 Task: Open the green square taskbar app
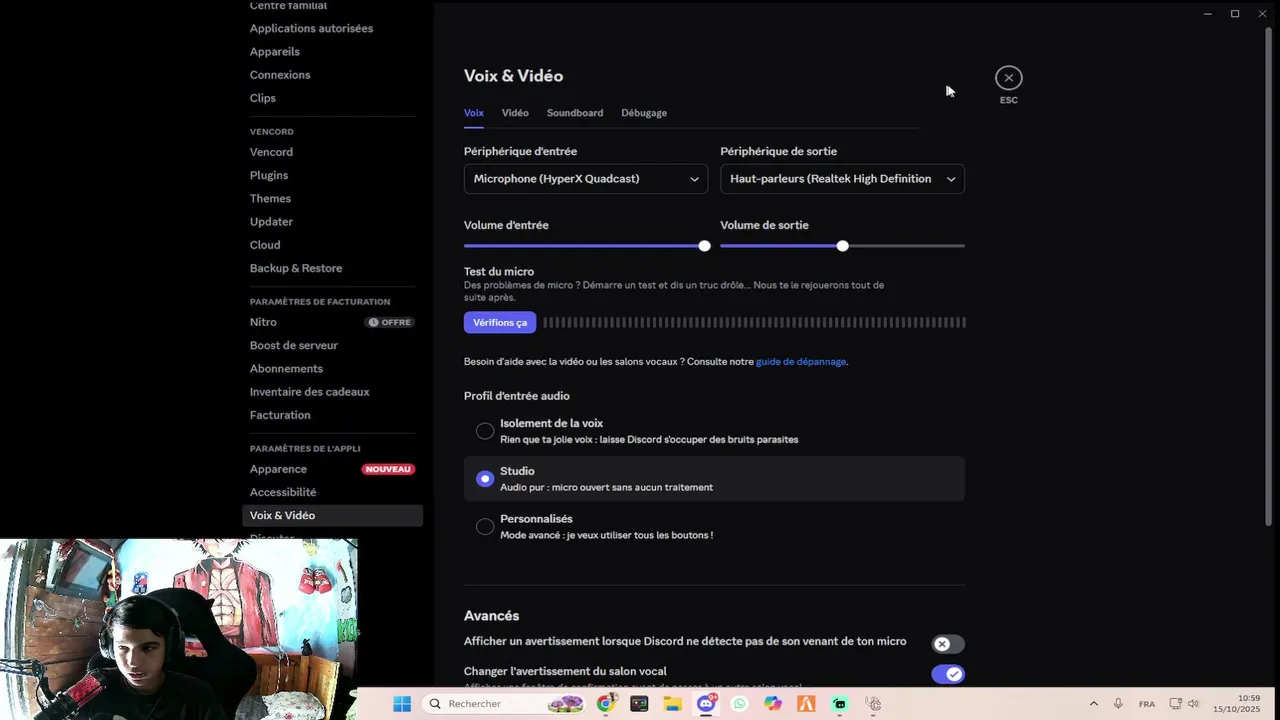(x=839, y=704)
